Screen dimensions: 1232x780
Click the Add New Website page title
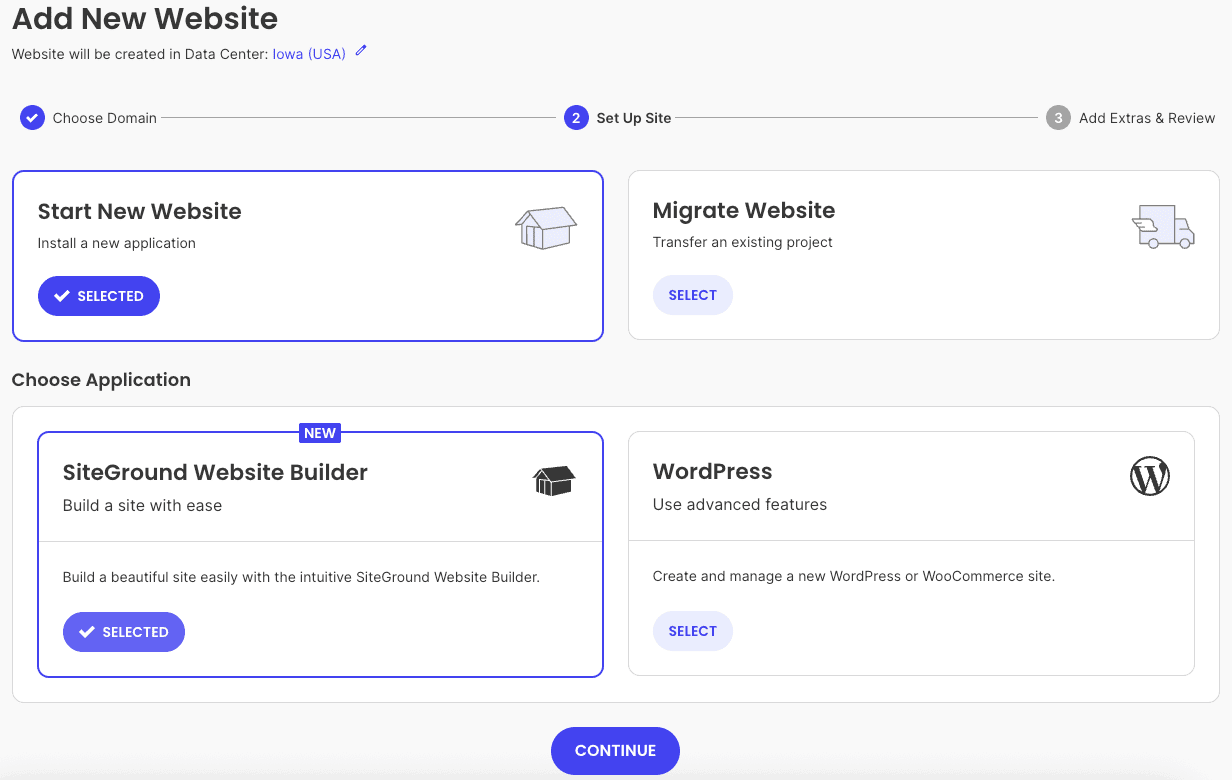point(145,18)
